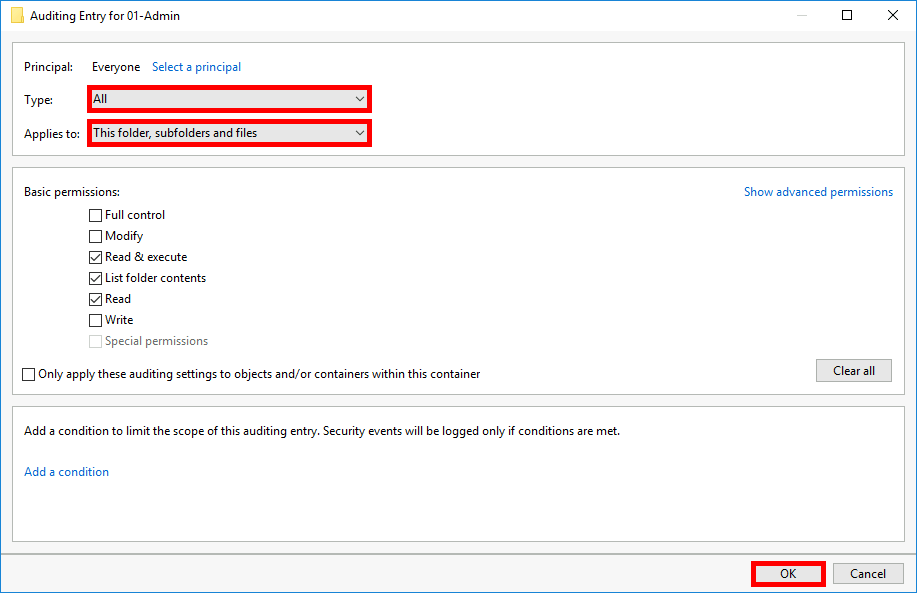This screenshot has height=593, width=917.
Task: Uncheck the Read & execute permission
Action: [x=95, y=256]
